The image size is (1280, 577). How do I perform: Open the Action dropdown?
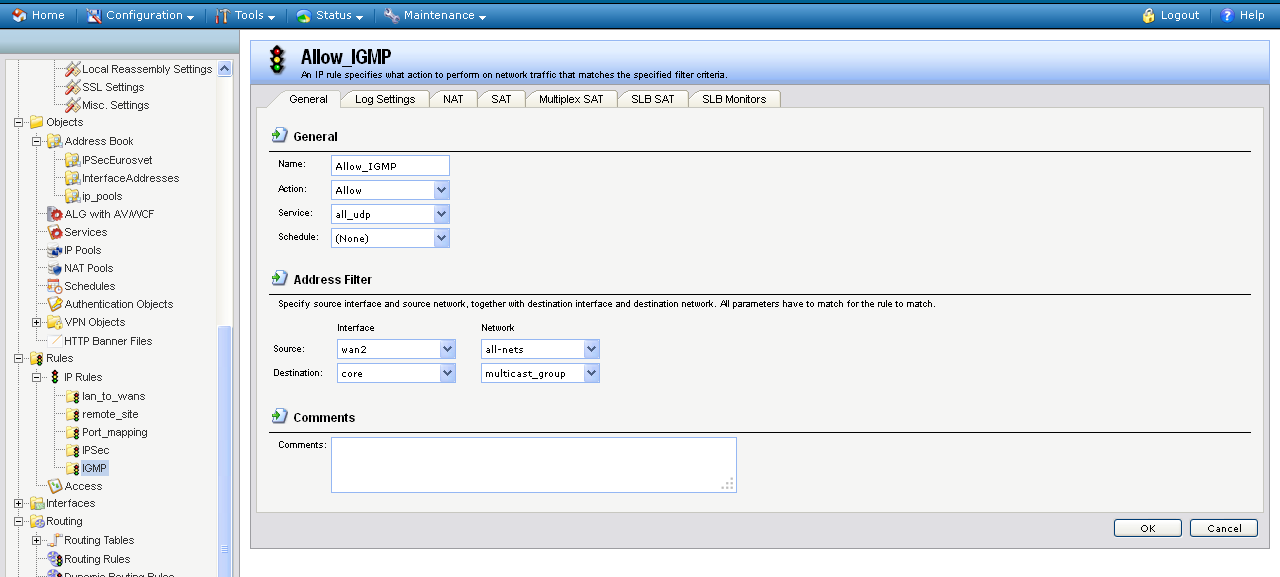click(x=442, y=190)
